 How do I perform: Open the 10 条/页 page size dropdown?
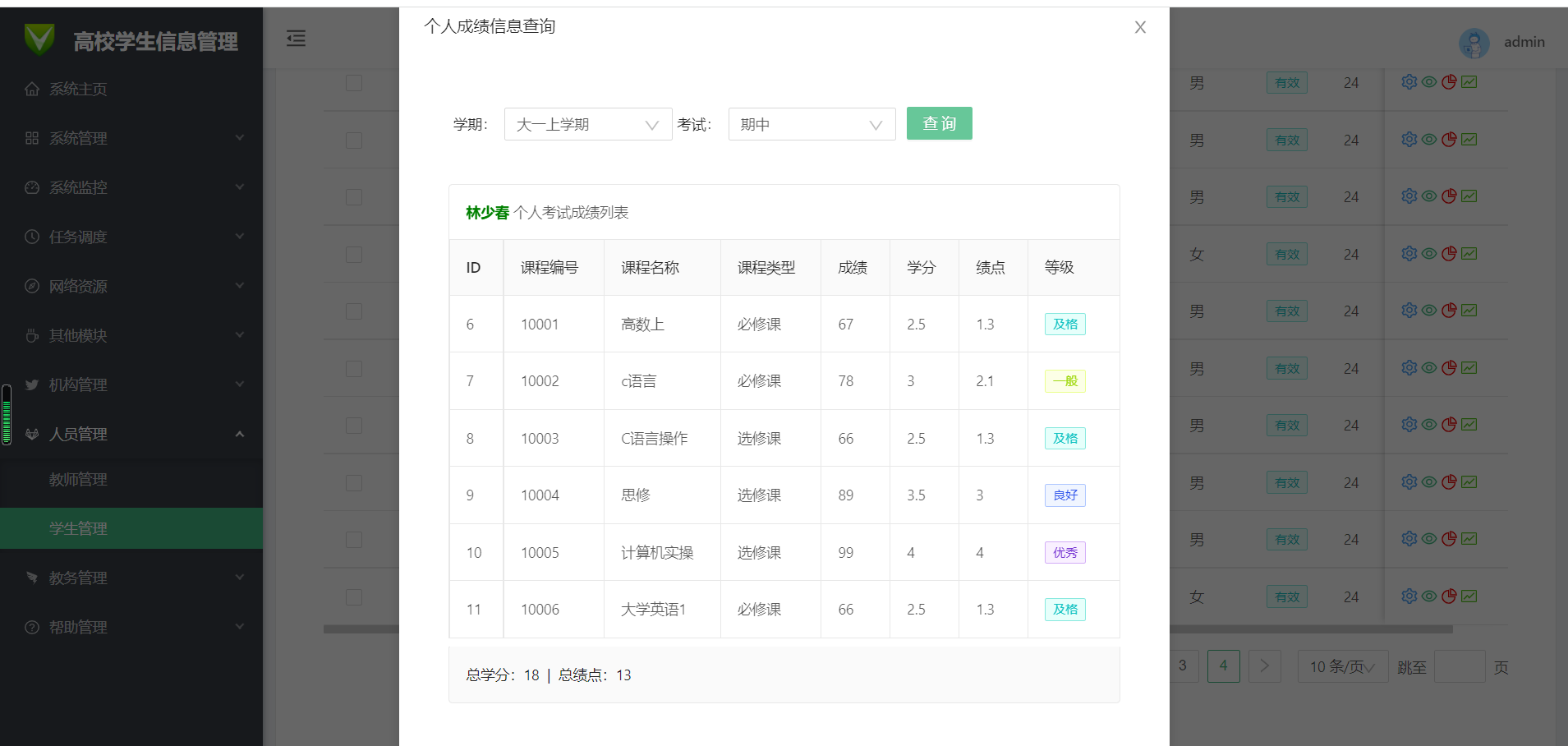point(1343,666)
